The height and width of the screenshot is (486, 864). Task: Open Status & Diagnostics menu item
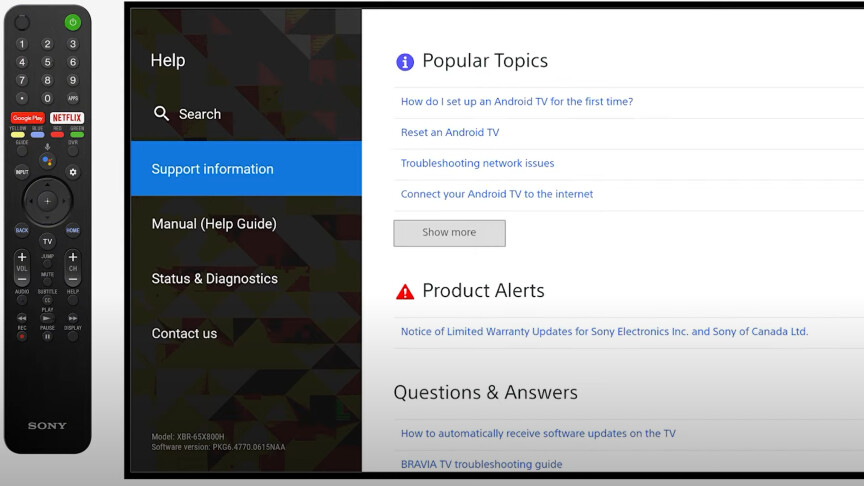pos(214,279)
